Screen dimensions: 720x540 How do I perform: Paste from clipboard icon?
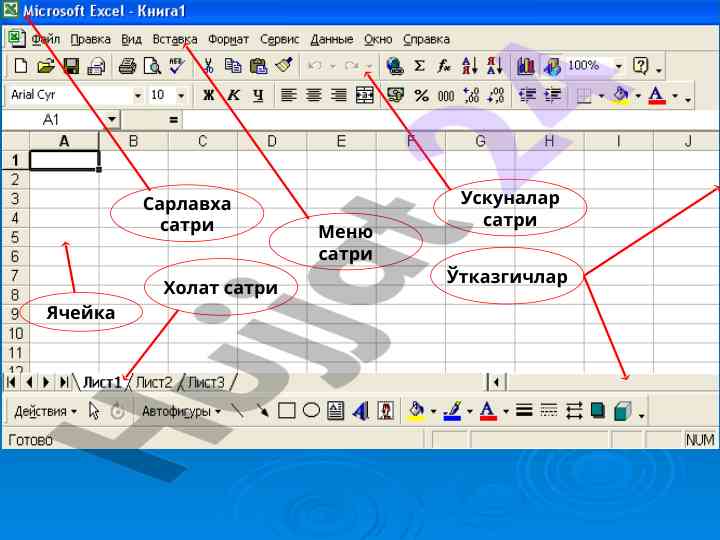click(x=259, y=66)
